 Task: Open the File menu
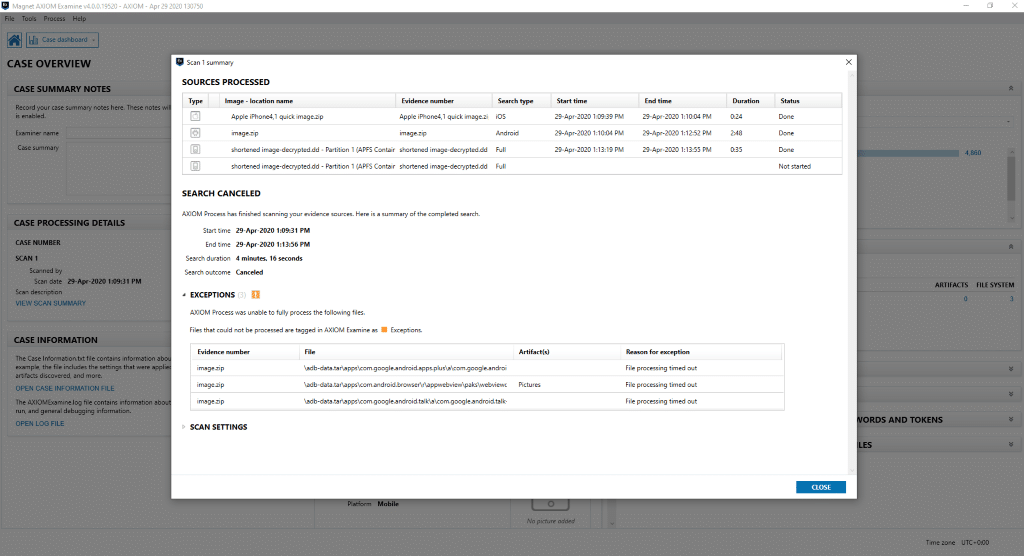pos(10,19)
